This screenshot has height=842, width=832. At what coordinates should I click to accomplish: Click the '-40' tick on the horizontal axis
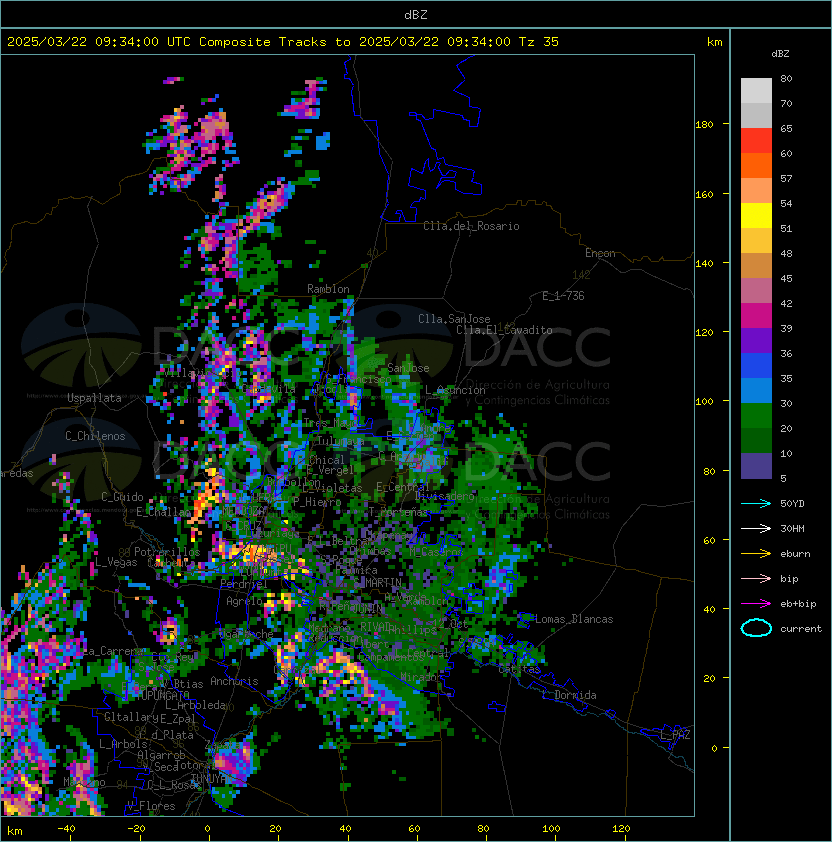(66, 829)
